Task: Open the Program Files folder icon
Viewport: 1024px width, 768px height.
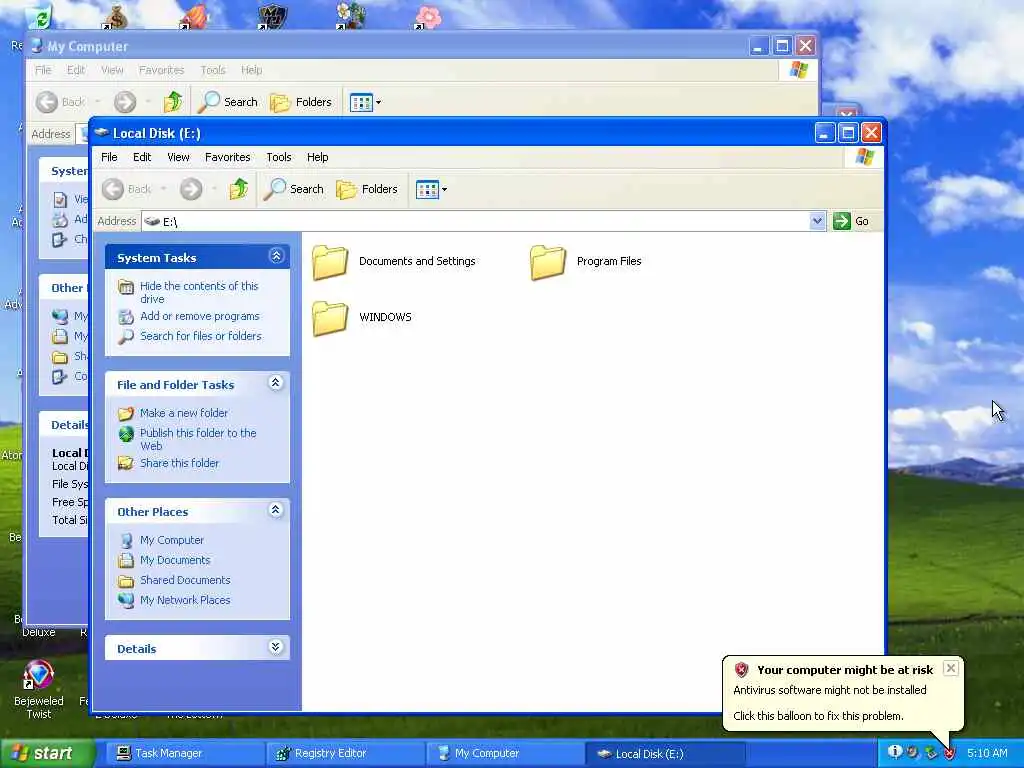Action: coord(548,262)
